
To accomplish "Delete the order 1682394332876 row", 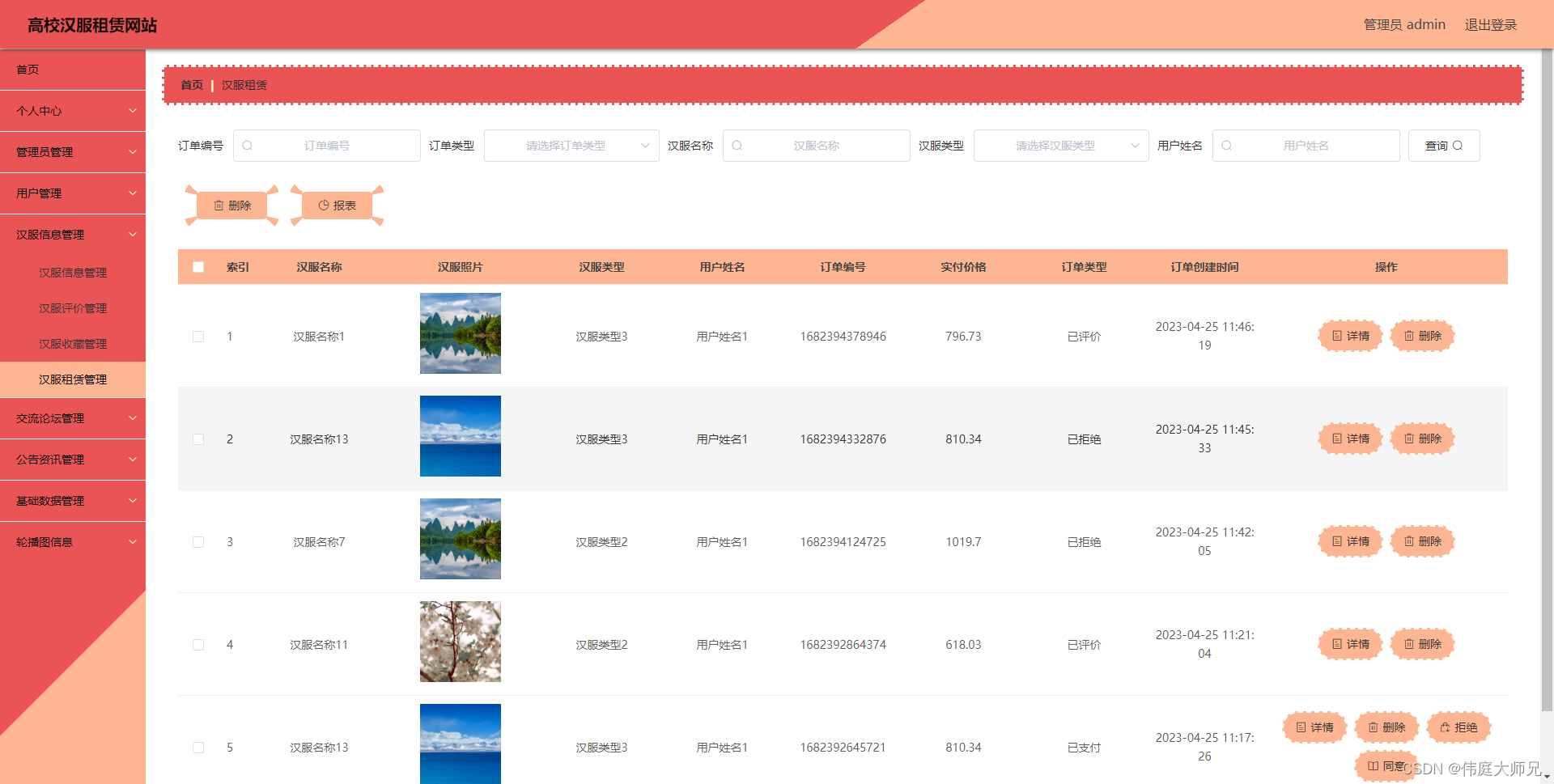I will coord(1422,439).
